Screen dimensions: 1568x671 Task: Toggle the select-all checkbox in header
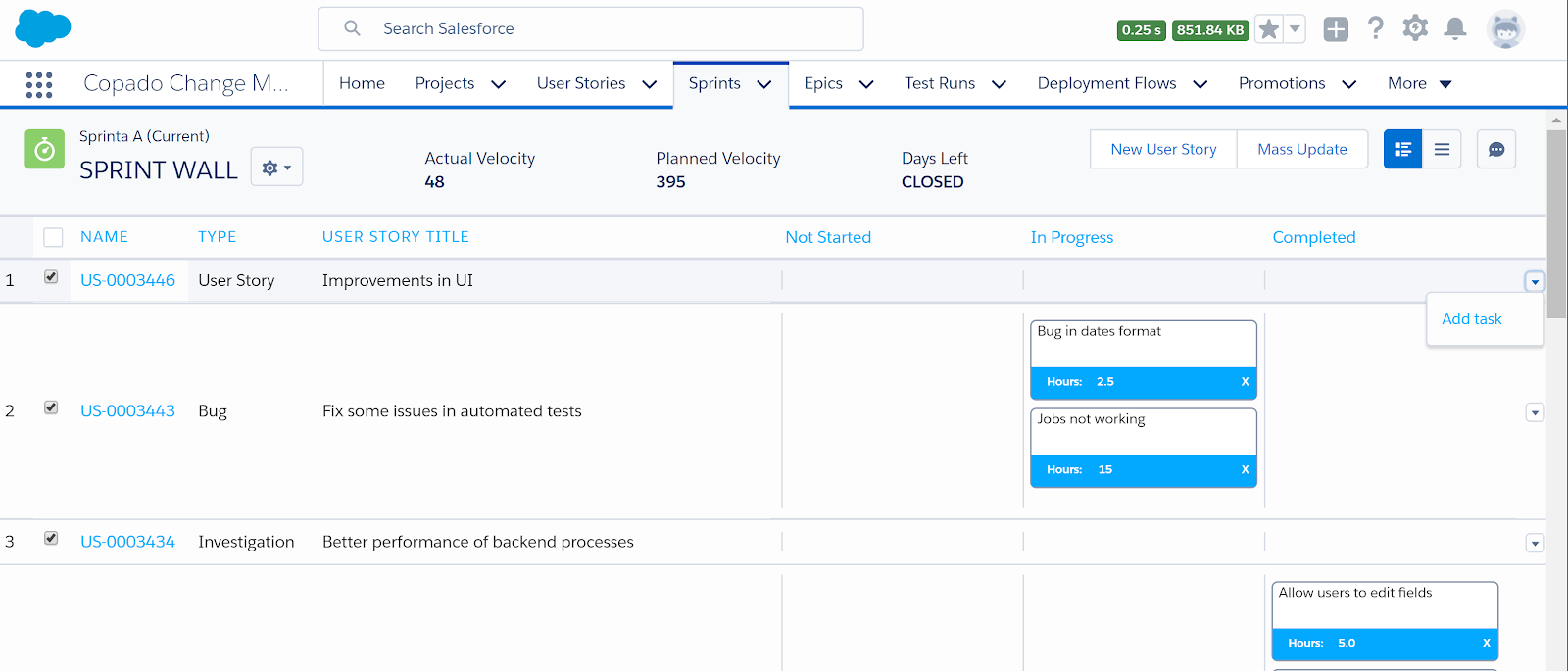[x=53, y=237]
